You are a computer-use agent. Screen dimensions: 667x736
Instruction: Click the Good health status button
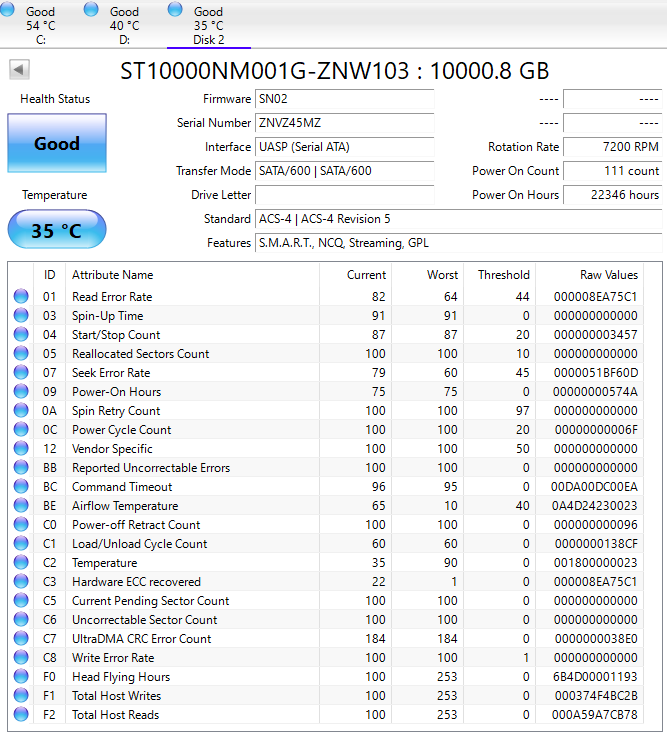click(57, 143)
